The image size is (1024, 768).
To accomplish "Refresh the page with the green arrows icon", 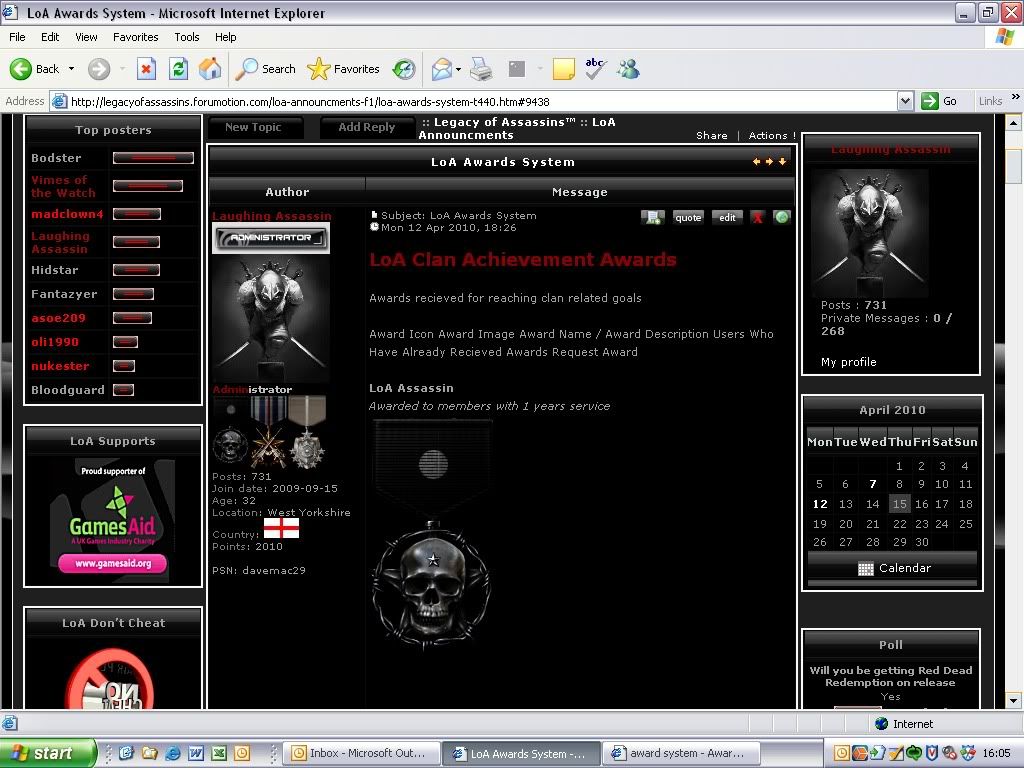I will [178, 69].
